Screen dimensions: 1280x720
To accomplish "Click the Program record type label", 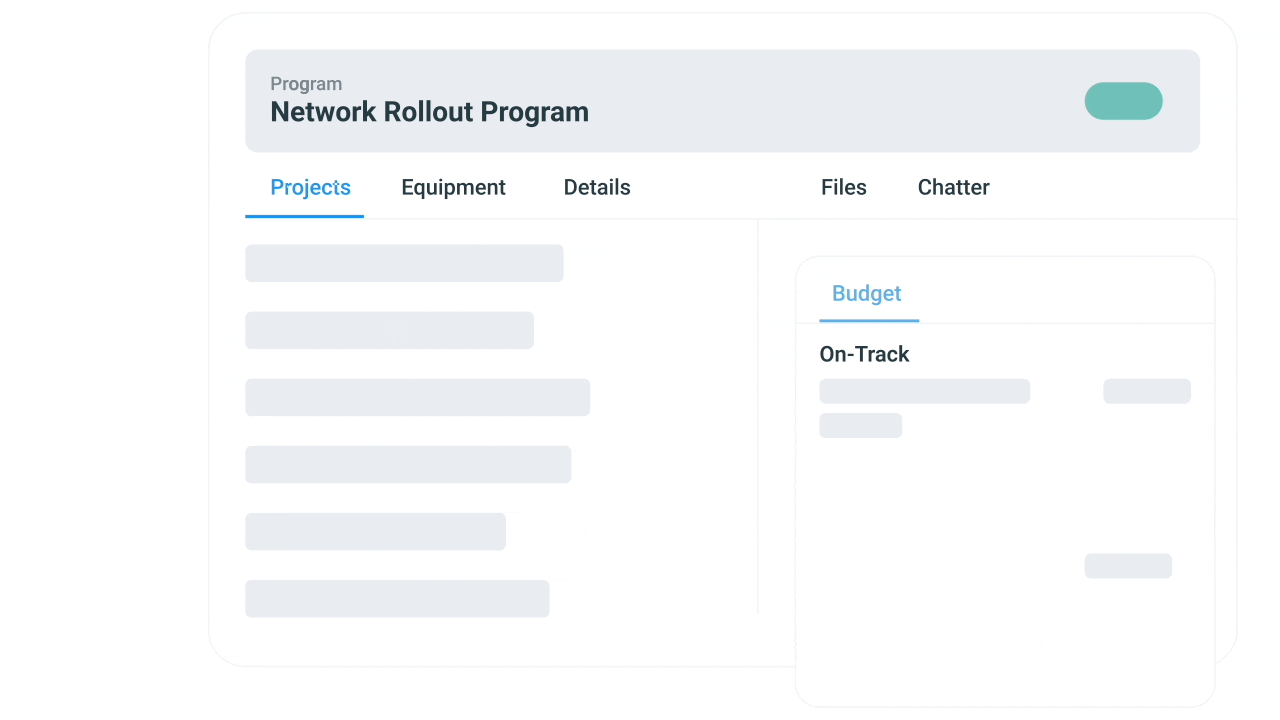I will coord(306,84).
